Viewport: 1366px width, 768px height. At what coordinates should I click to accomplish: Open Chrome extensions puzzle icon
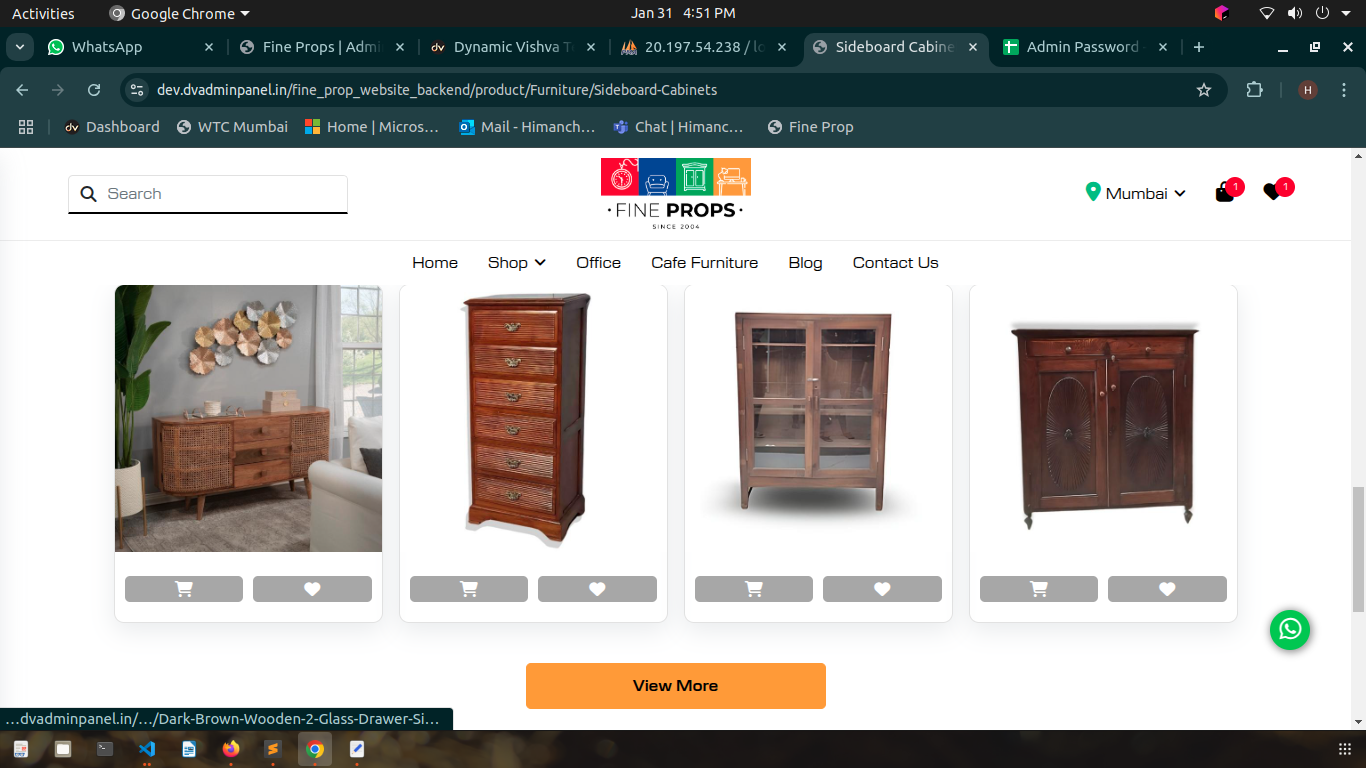[x=1254, y=90]
